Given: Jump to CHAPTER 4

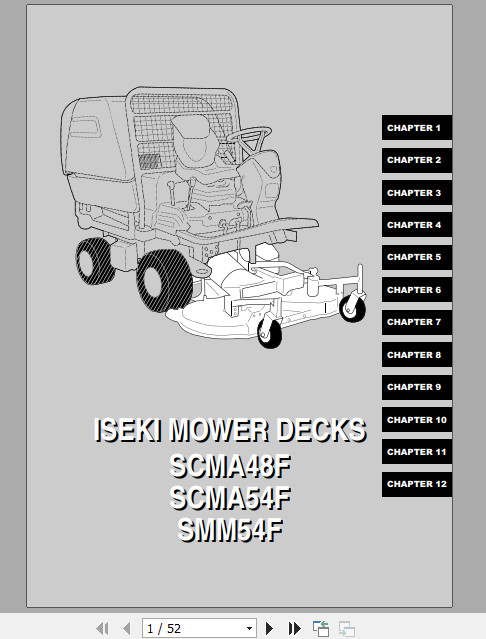Looking at the screenshot, I should click(x=417, y=225).
